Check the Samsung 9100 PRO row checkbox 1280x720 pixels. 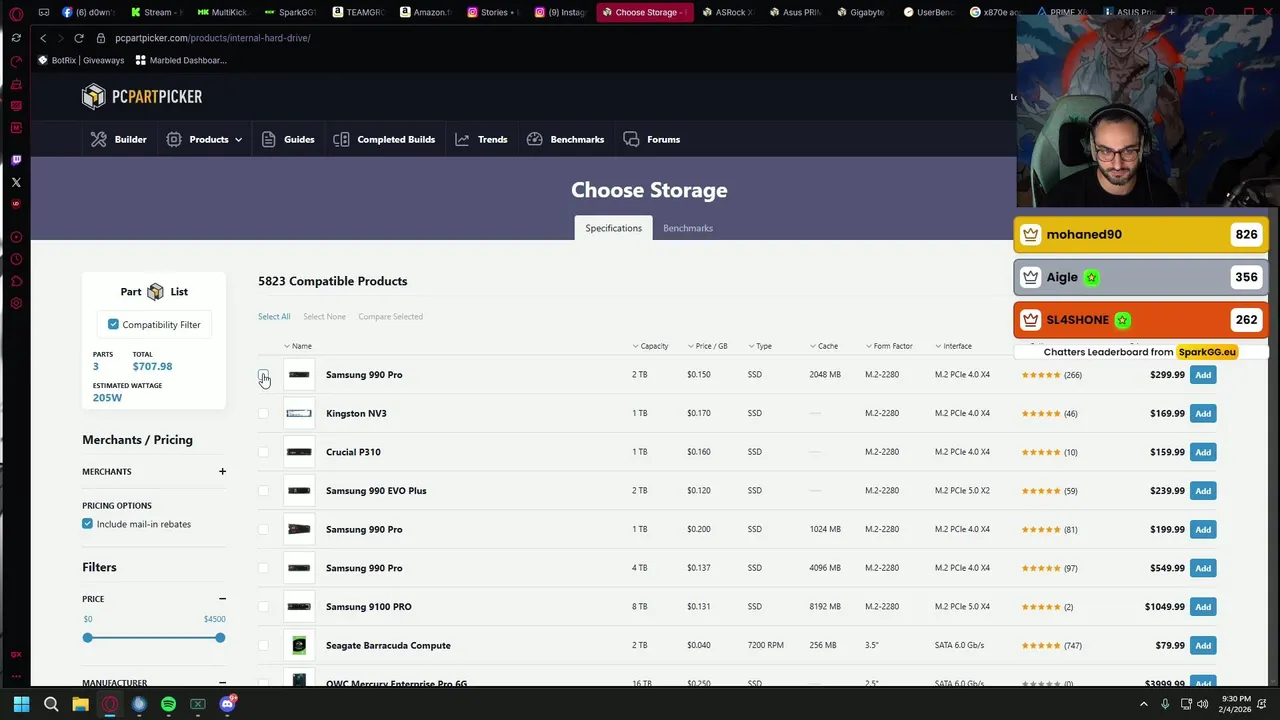(263, 607)
